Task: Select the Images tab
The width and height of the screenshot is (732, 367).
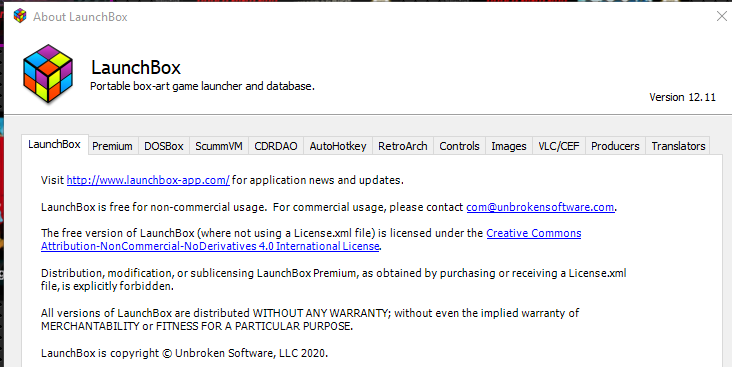Action: point(509,146)
